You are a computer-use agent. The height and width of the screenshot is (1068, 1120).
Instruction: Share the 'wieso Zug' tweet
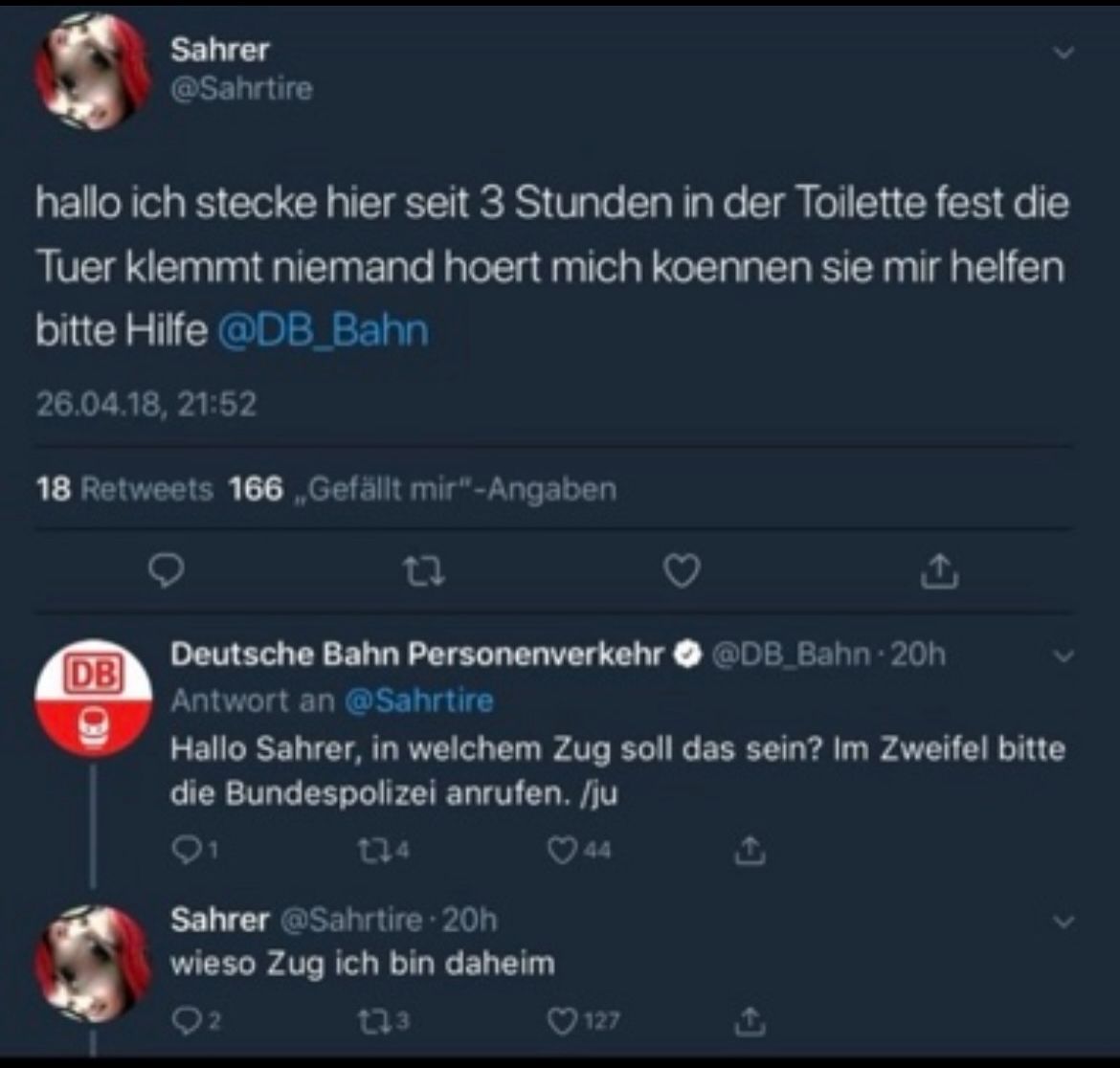coord(751,1021)
